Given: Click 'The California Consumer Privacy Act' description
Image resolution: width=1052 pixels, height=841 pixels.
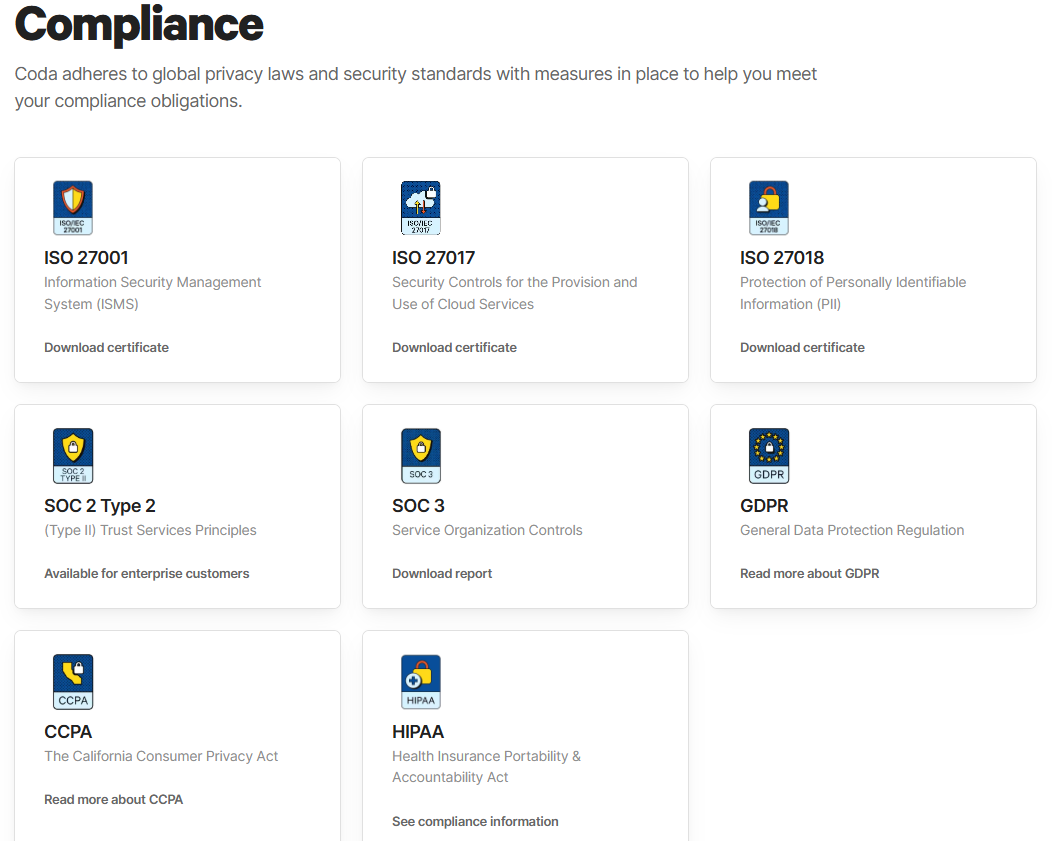Looking at the screenshot, I should [x=161, y=756].
